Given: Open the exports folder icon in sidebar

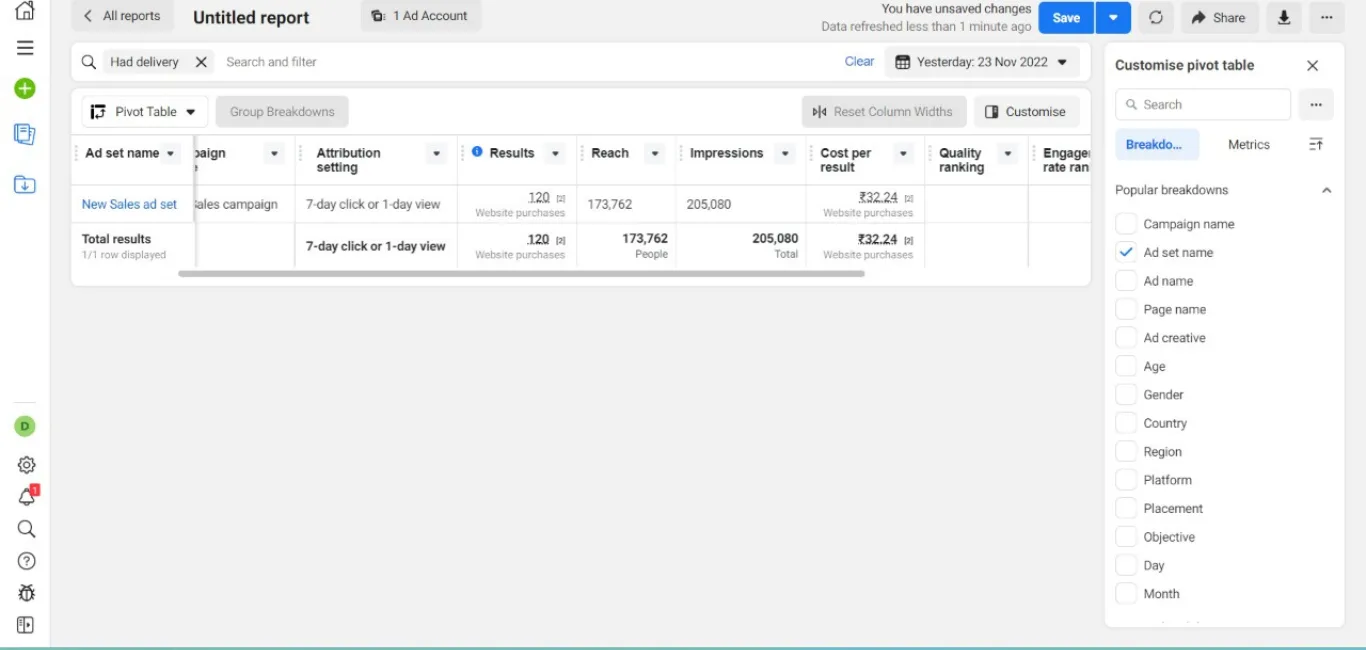Looking at the screenshot, I should (25, 185).
